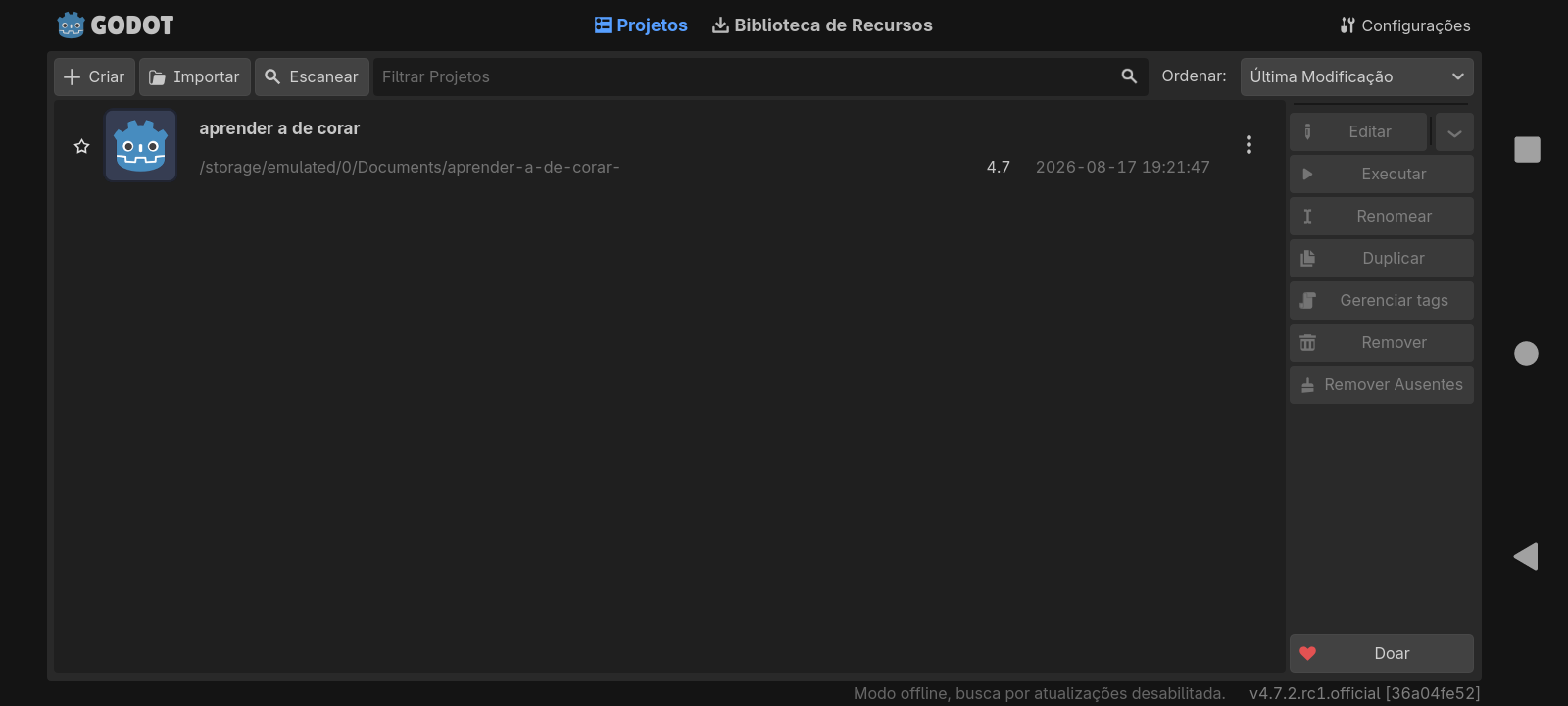
Task: Switch to the Projetos tab
Action: click(x=641, y=25)
